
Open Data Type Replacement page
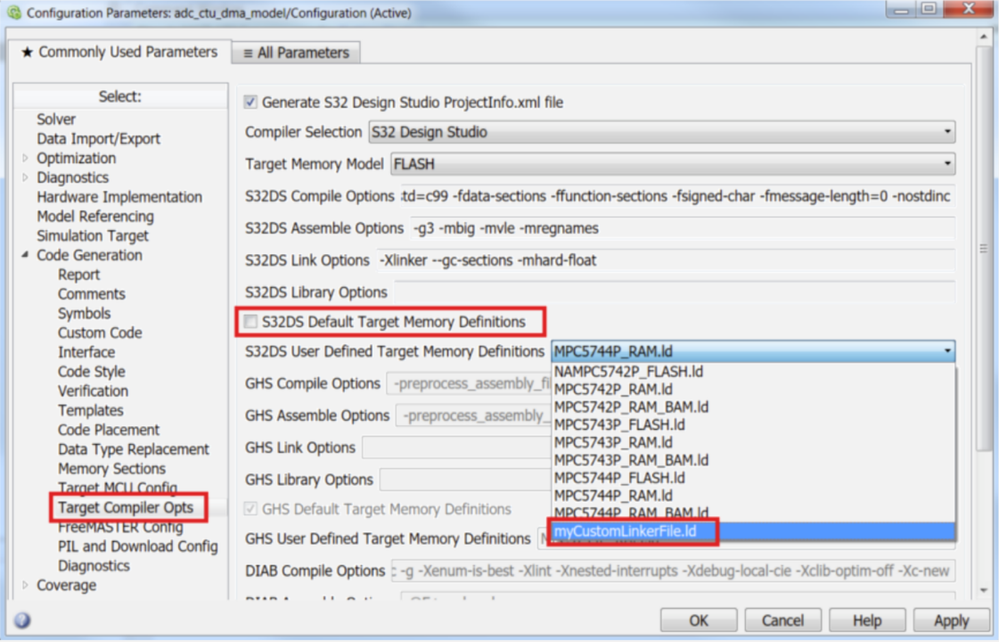(133, 449)
